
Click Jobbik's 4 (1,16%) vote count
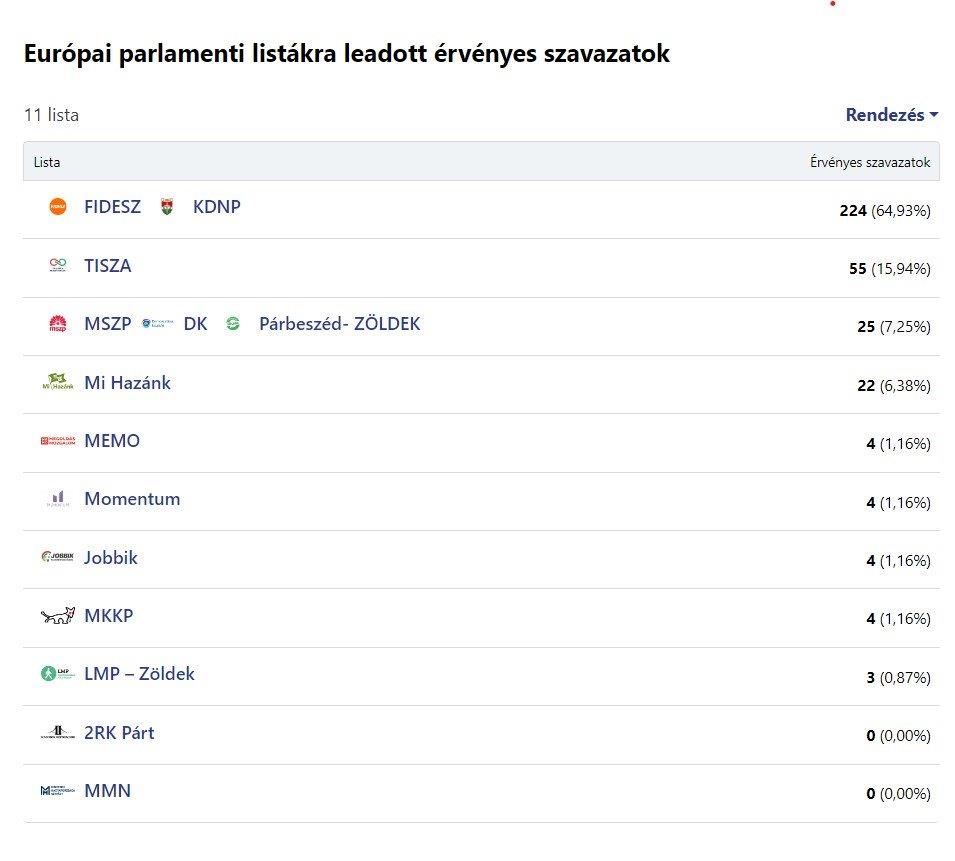pyautogui.click(x=898, y=560)
